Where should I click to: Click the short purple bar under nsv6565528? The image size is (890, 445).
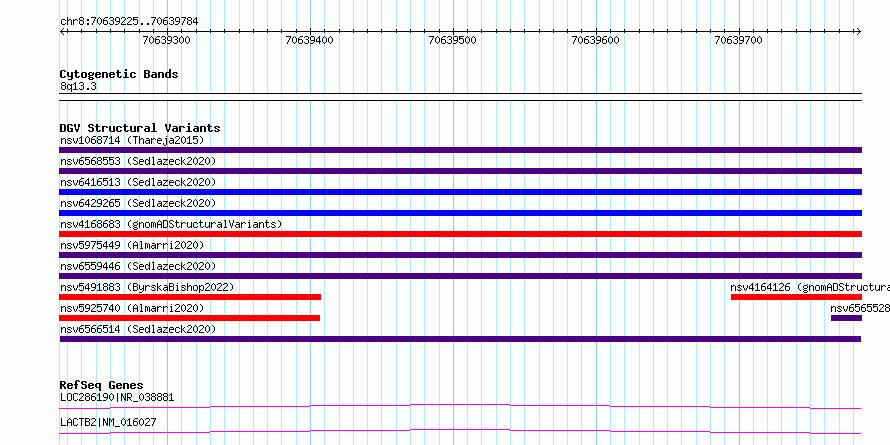pos(846,318)
